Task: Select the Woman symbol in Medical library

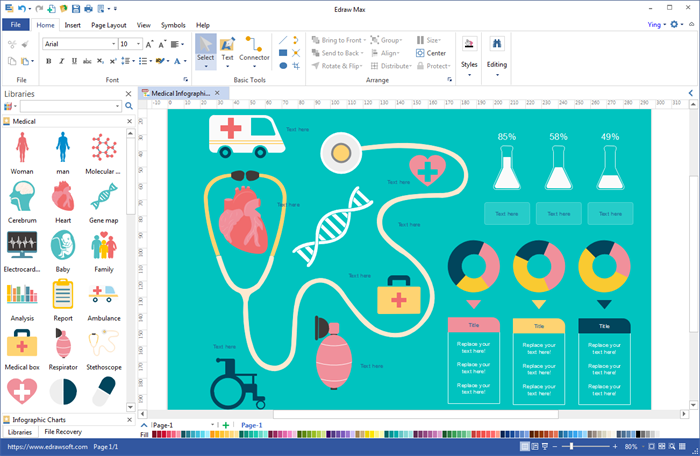Action: [x=22, y=147]
